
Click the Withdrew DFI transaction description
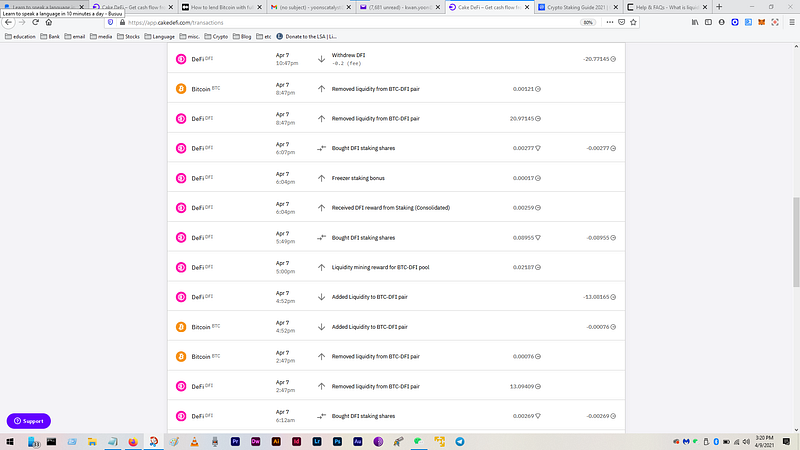(348, 55)
